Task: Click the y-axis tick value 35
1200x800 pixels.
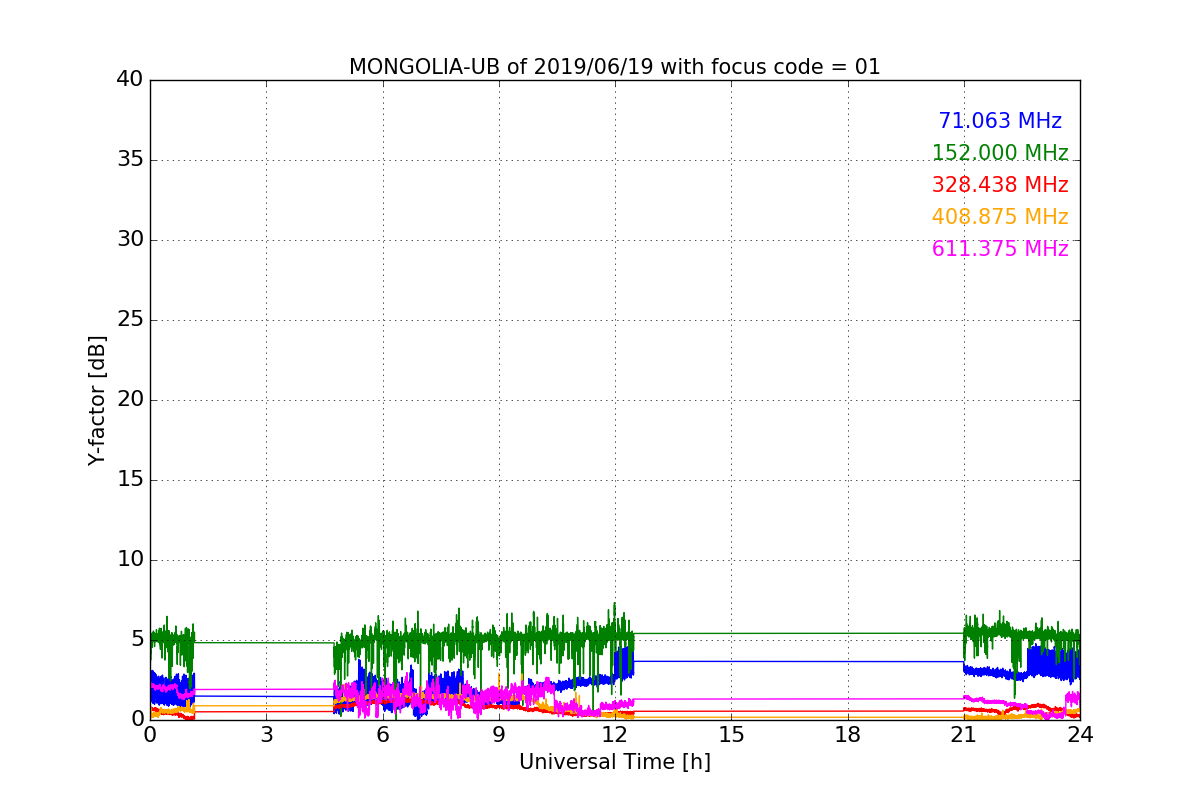Action: pos(130,160)
